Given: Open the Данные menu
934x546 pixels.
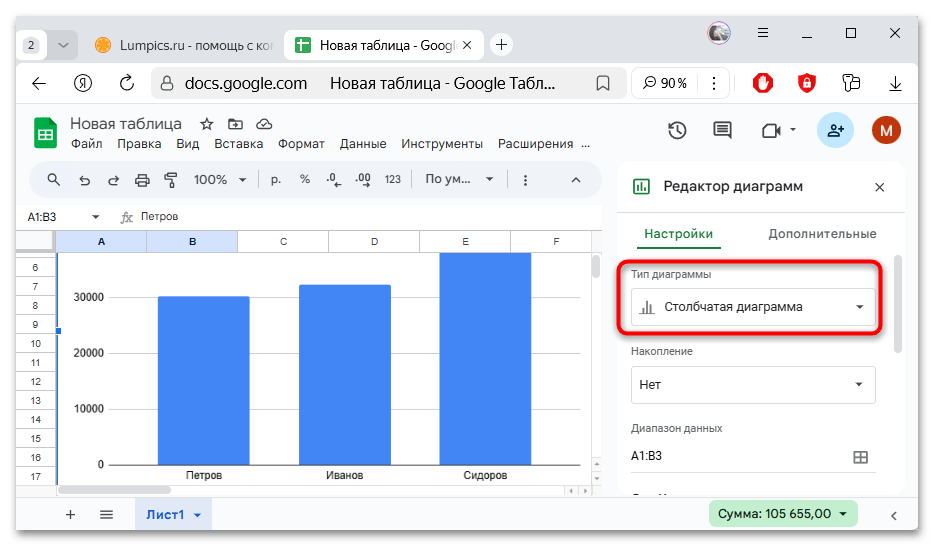Looking at the screenshot, I should (363, 144).
